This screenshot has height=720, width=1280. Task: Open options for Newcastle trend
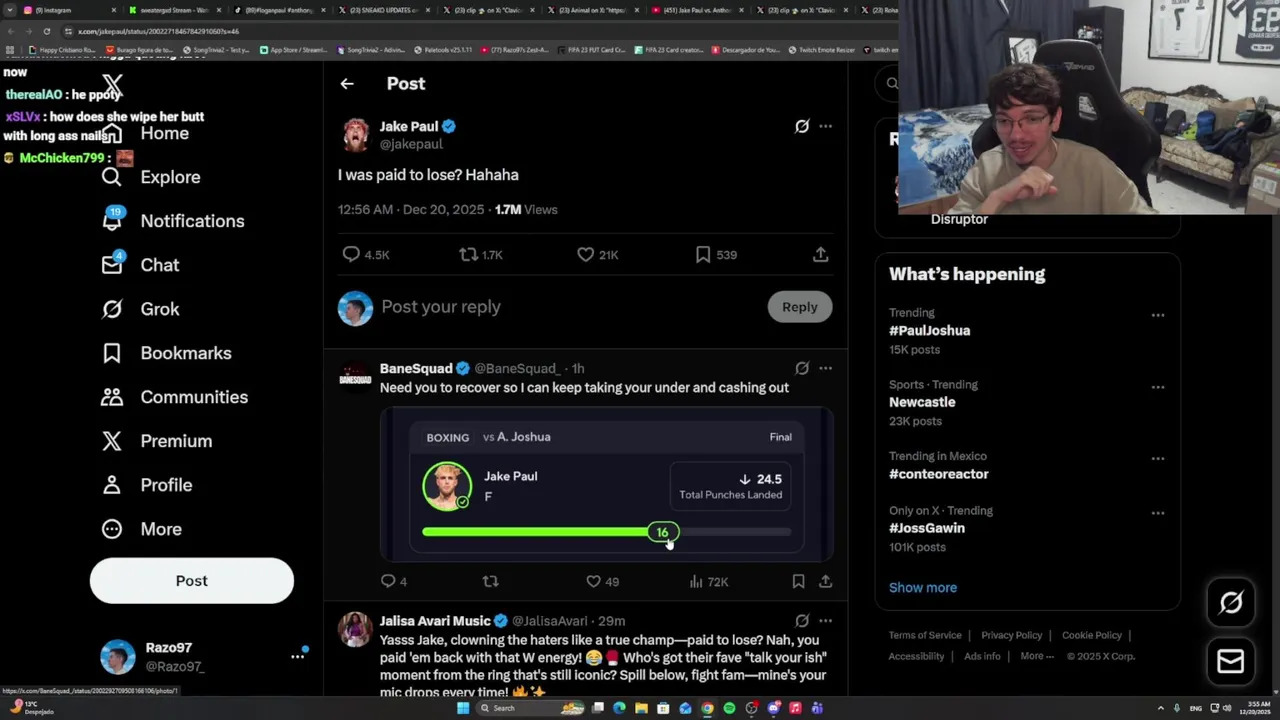(x=1157, y=387)
